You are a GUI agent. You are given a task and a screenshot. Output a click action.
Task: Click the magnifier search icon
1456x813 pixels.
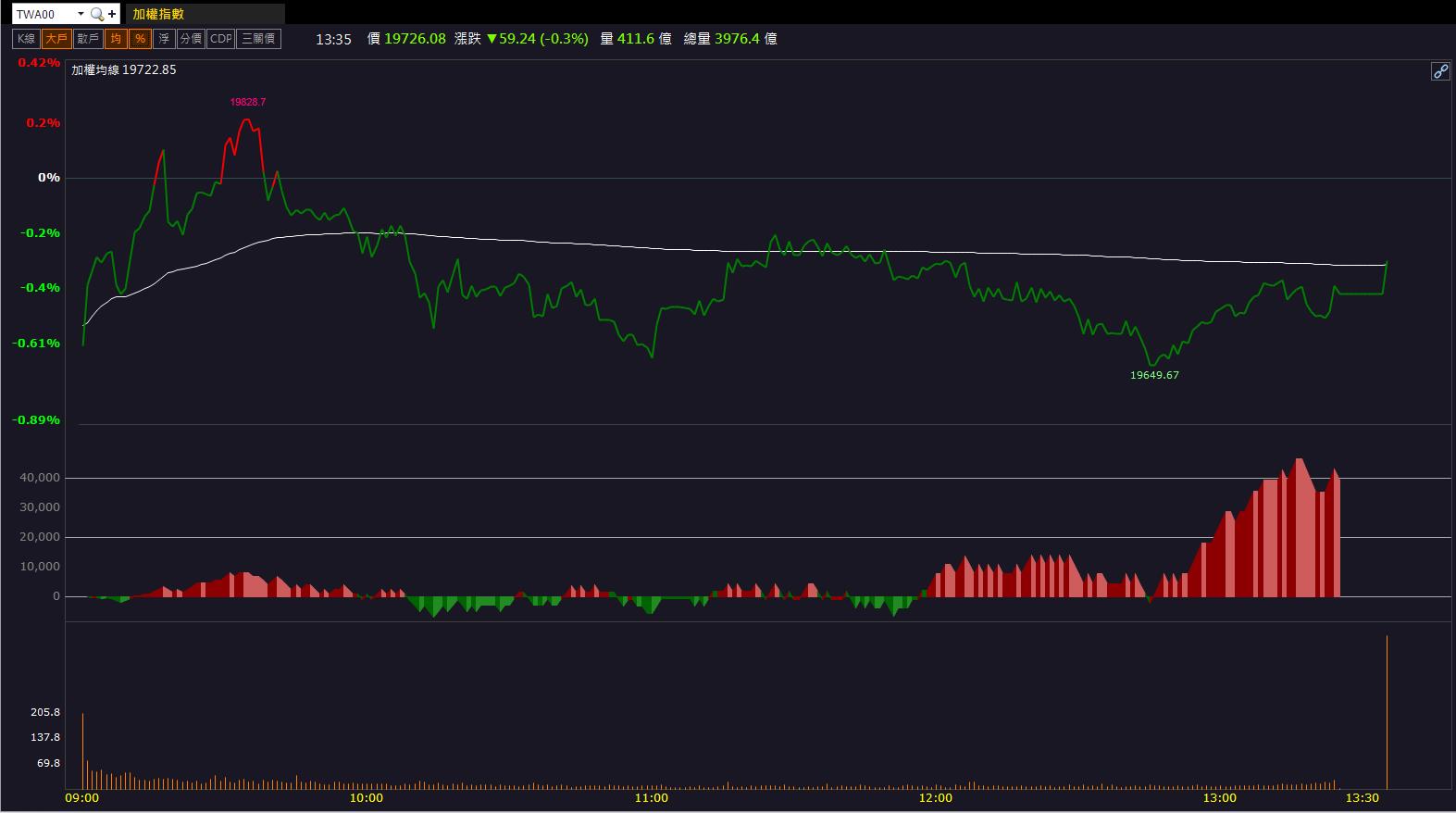click(x=96, y=15)
